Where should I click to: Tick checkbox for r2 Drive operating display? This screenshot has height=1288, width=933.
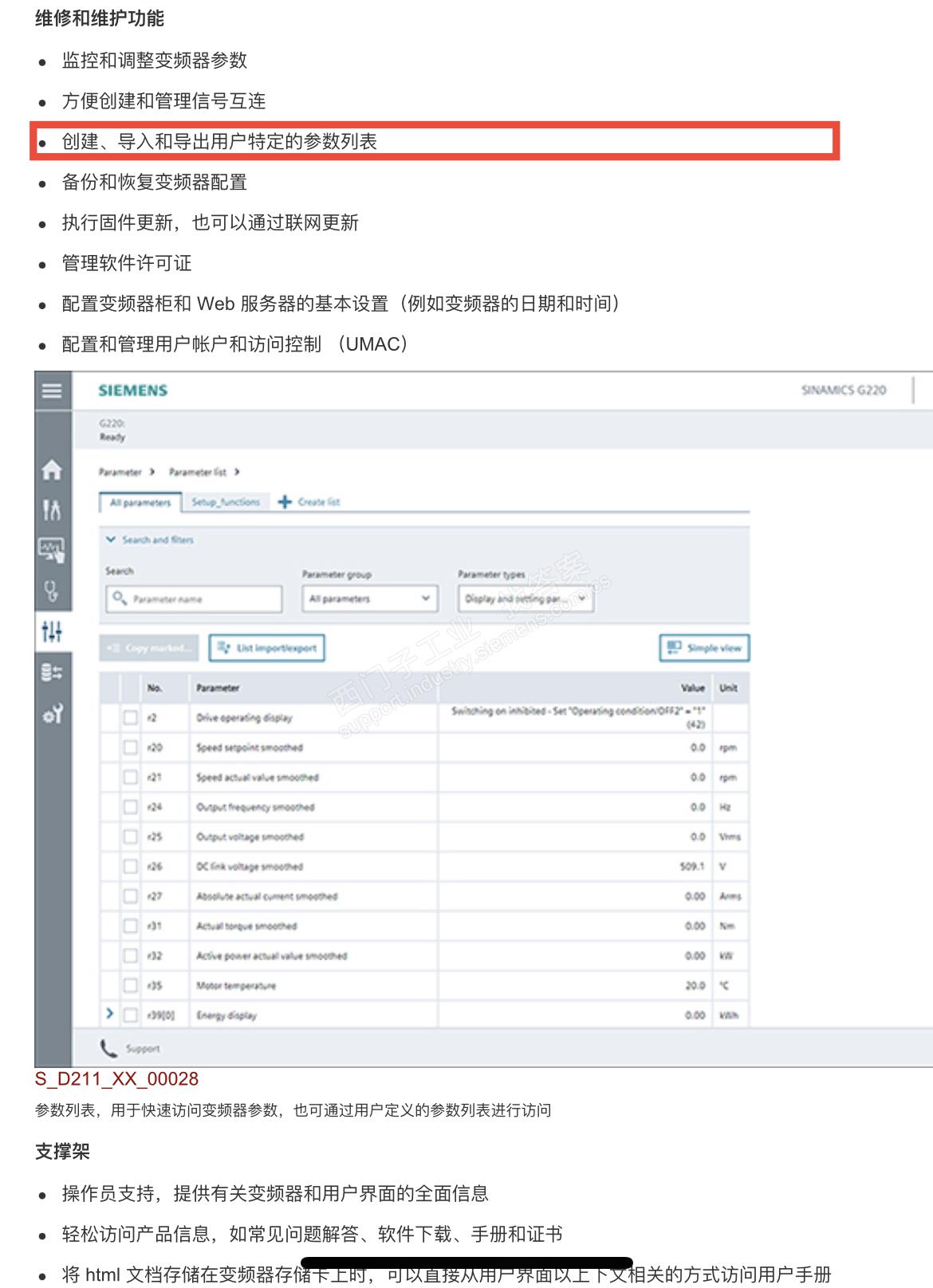(130, 717)
